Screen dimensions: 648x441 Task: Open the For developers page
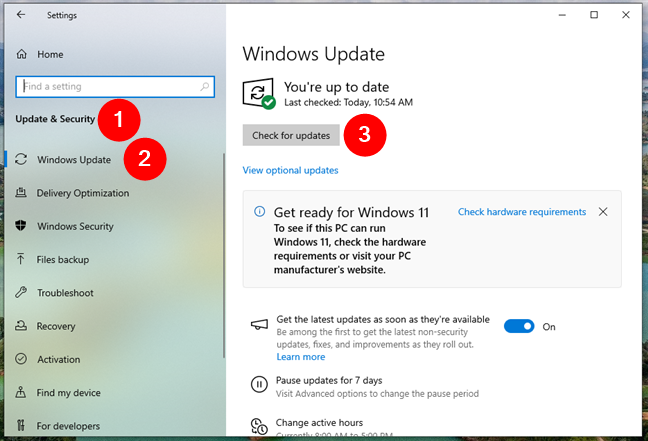pos(68,426)
